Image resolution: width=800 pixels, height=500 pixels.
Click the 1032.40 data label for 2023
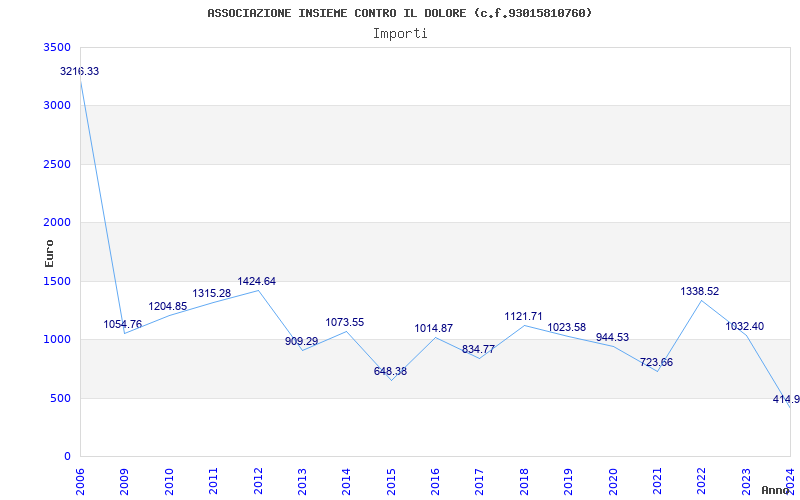click(745, 327)
